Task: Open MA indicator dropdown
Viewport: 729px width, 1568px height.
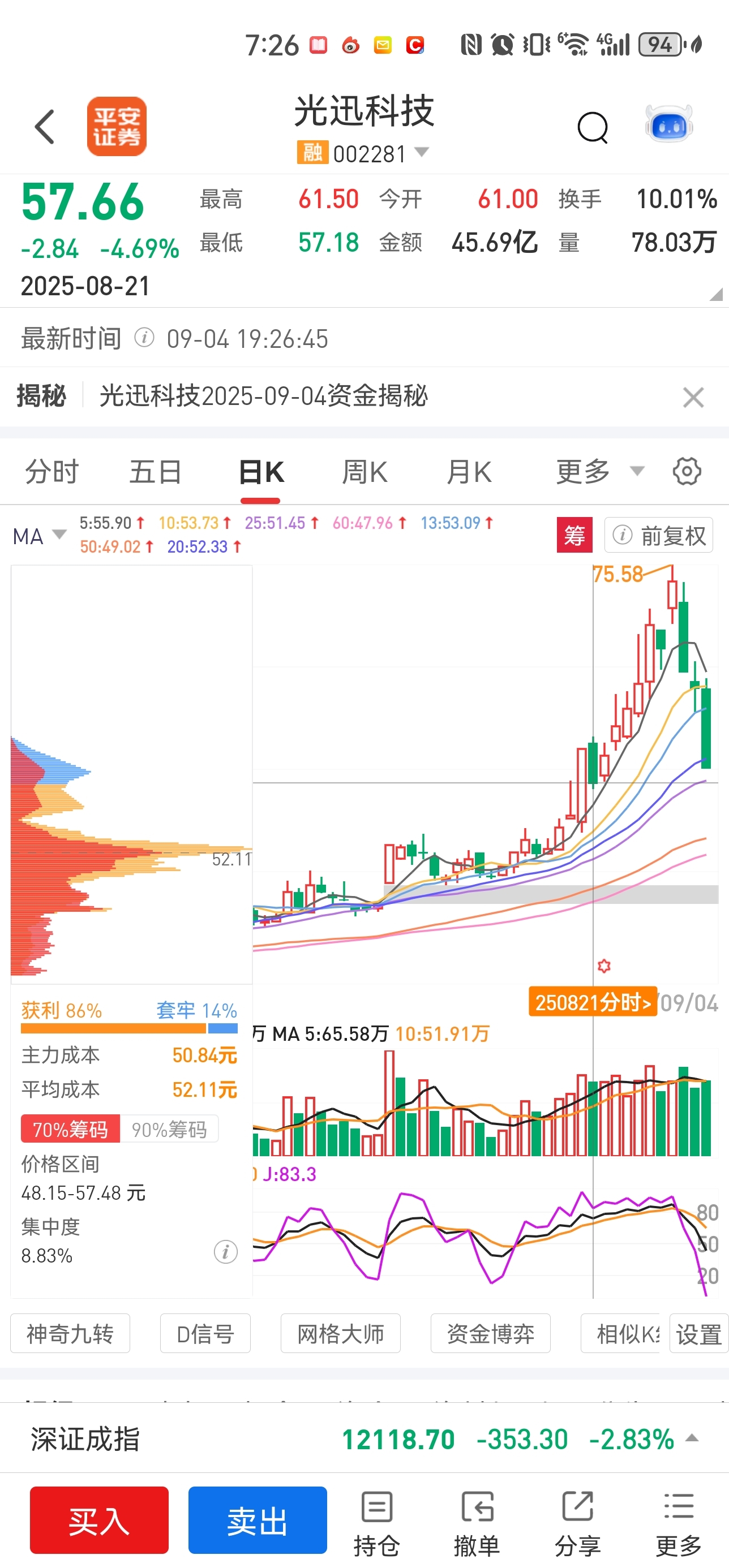Action: pyautogui.click(x=39, y=536)
